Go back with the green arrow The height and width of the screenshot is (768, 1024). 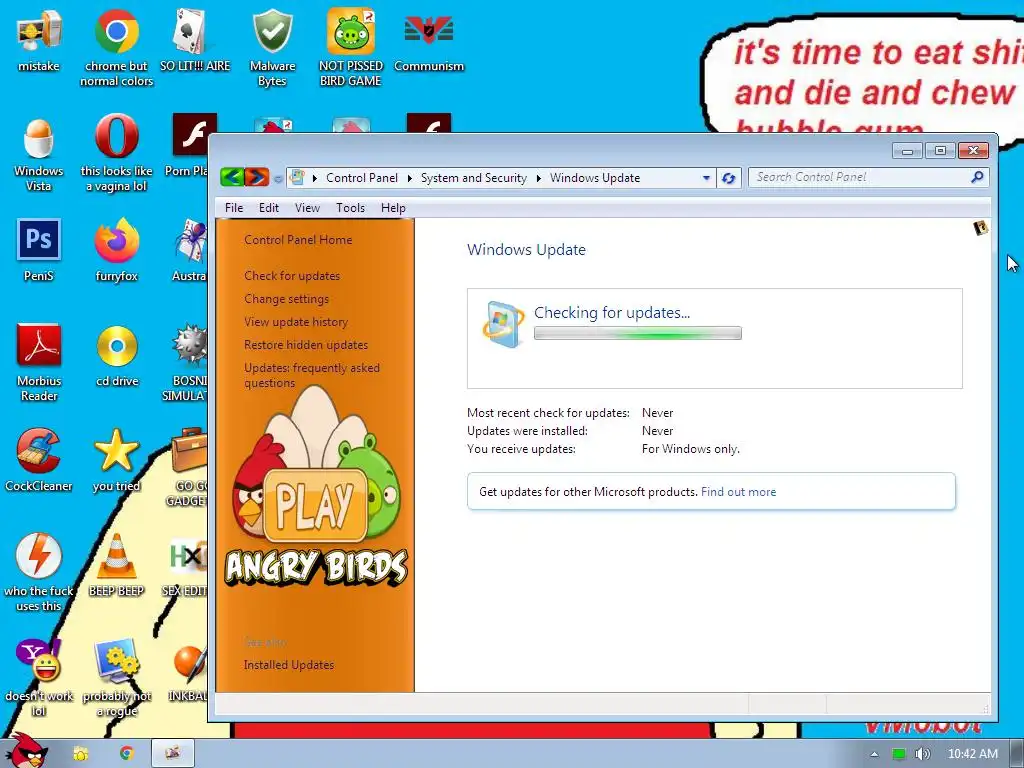click(x=232, y=177)
